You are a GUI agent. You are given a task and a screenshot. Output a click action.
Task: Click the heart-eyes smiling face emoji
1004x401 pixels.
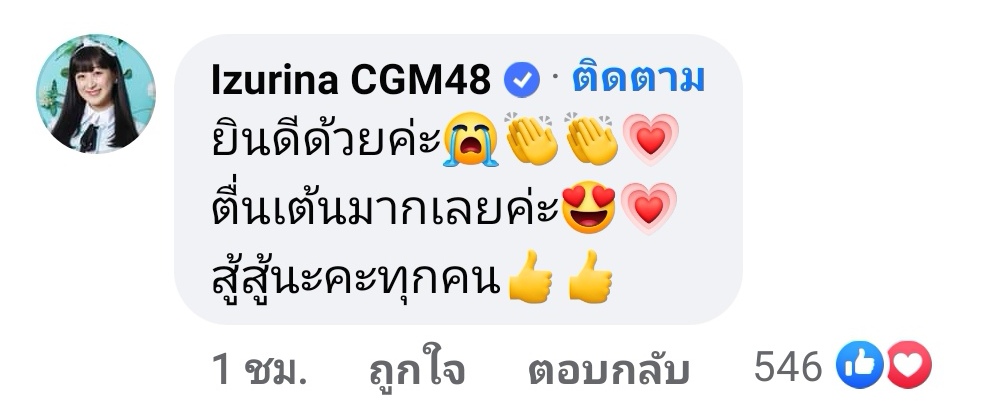coord(588,208)
